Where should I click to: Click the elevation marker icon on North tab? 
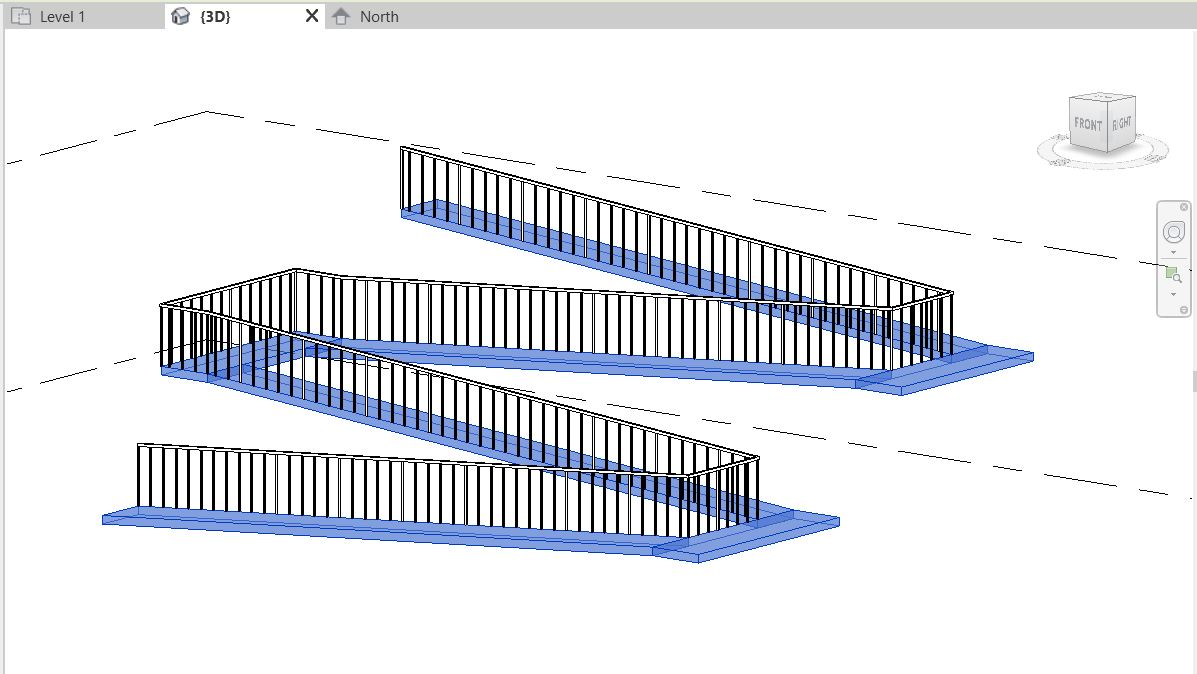point(341,16)
